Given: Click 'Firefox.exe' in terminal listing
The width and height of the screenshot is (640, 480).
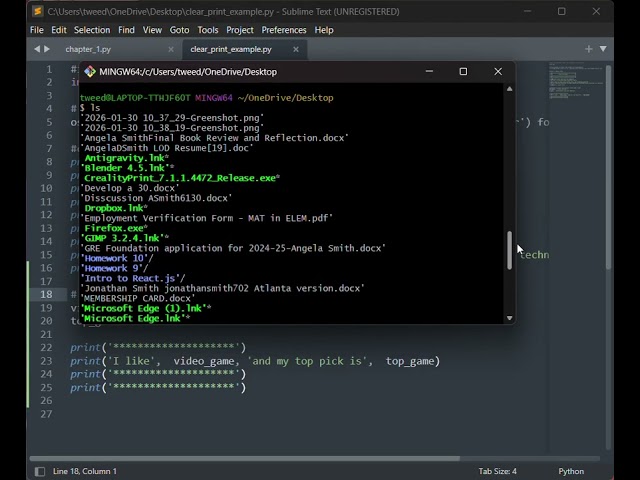Looking at the screenshot, I should (x=113, y=228).
